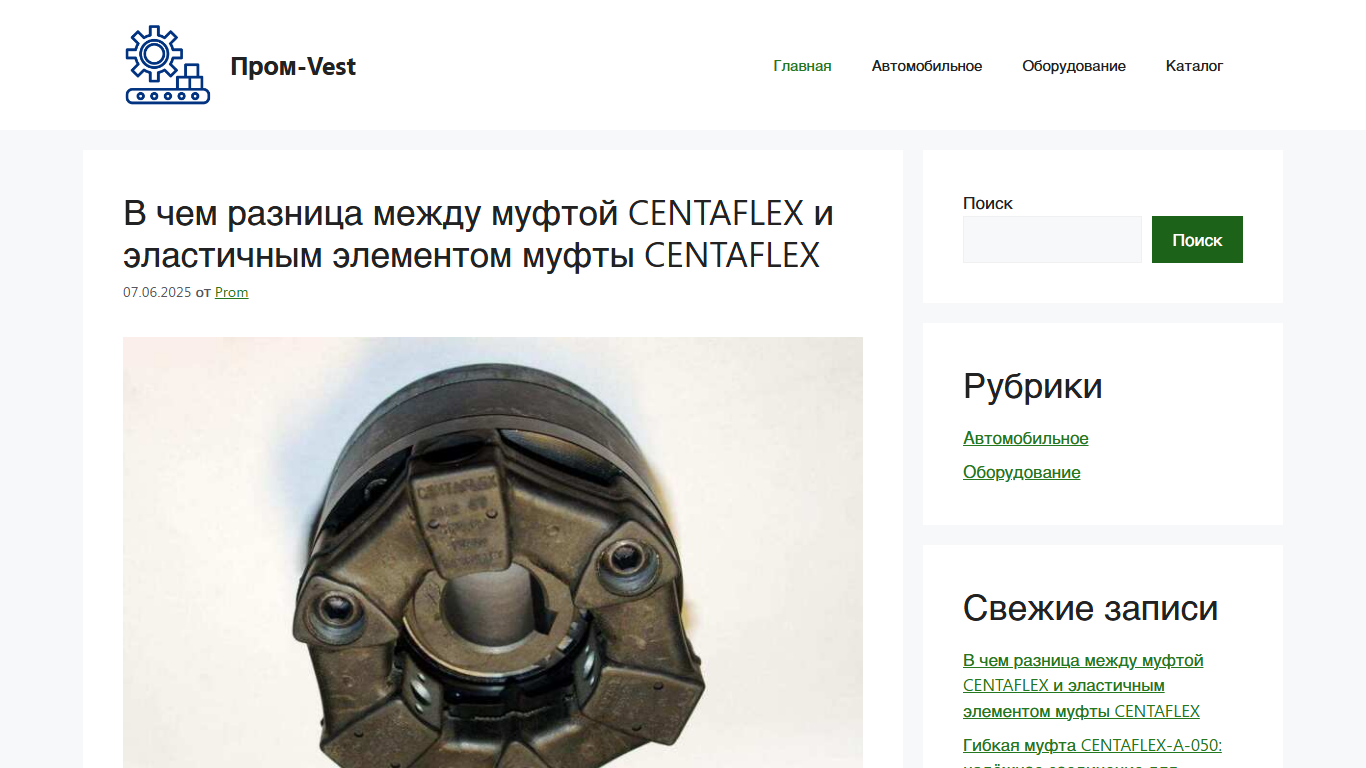Click the Рубрики heading

coord(1033,386)
